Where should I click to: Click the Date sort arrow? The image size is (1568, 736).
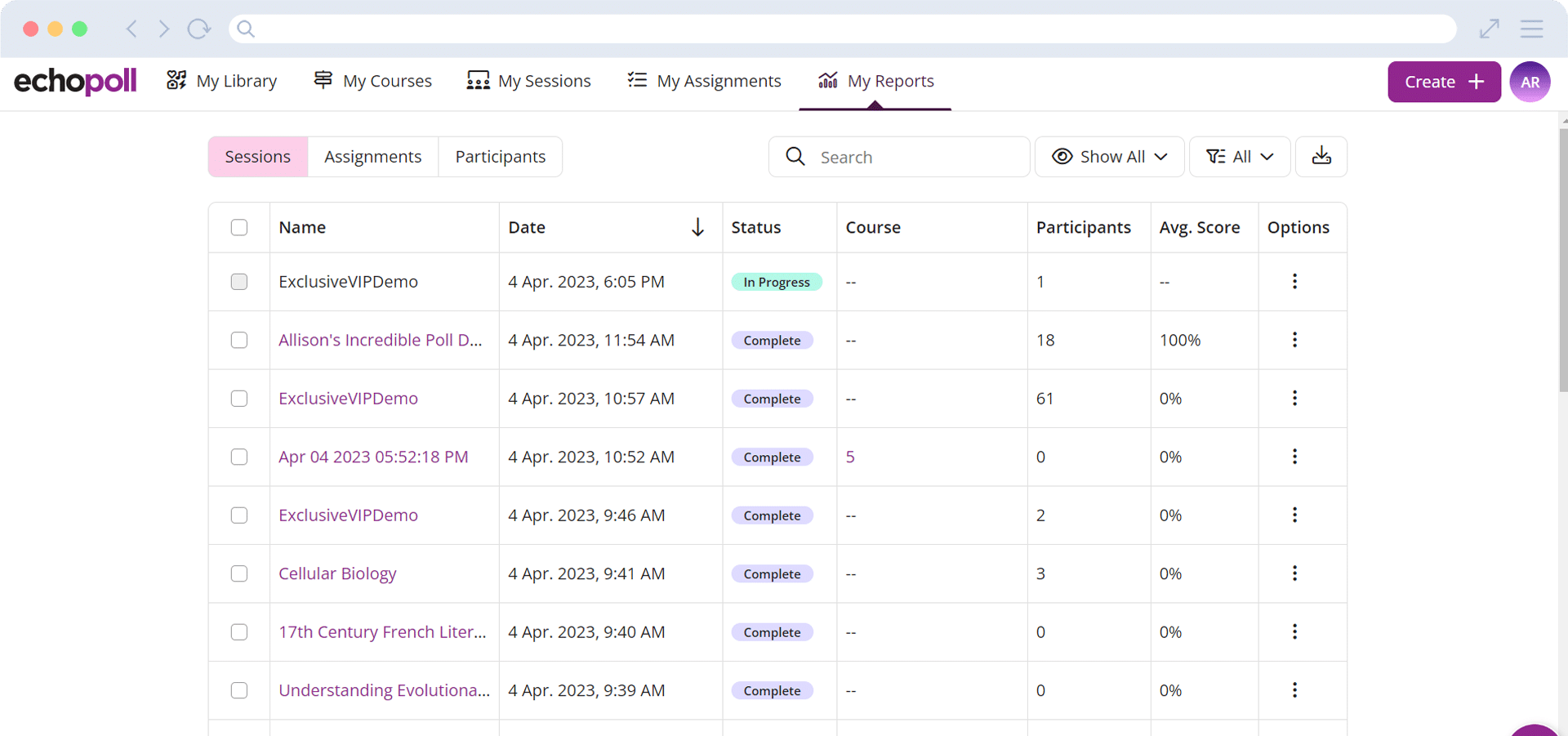click(697, 227)
